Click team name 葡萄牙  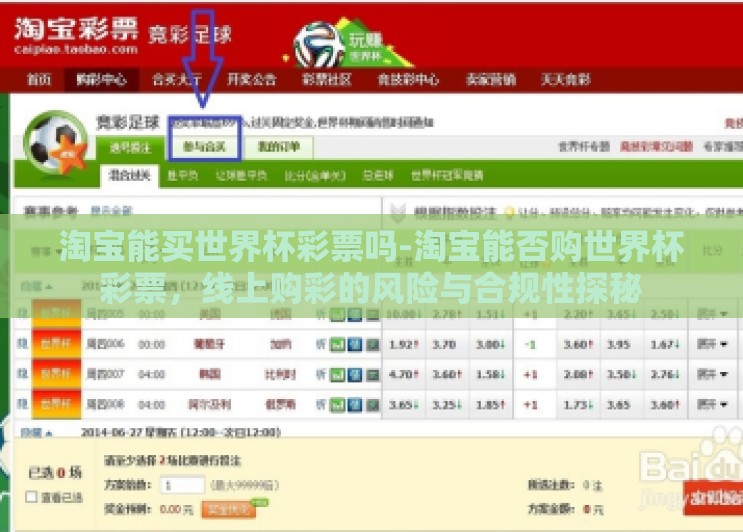pyautogui.click(x=208, y=344)
